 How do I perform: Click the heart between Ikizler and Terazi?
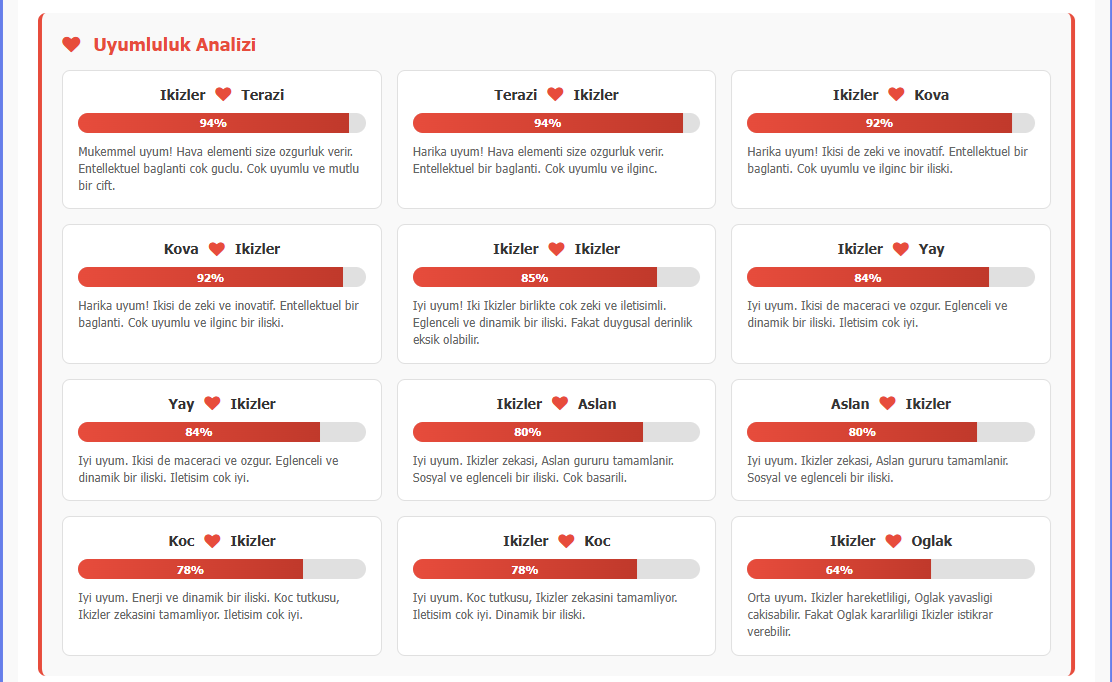pyautogui.click(x=223, y=94)
